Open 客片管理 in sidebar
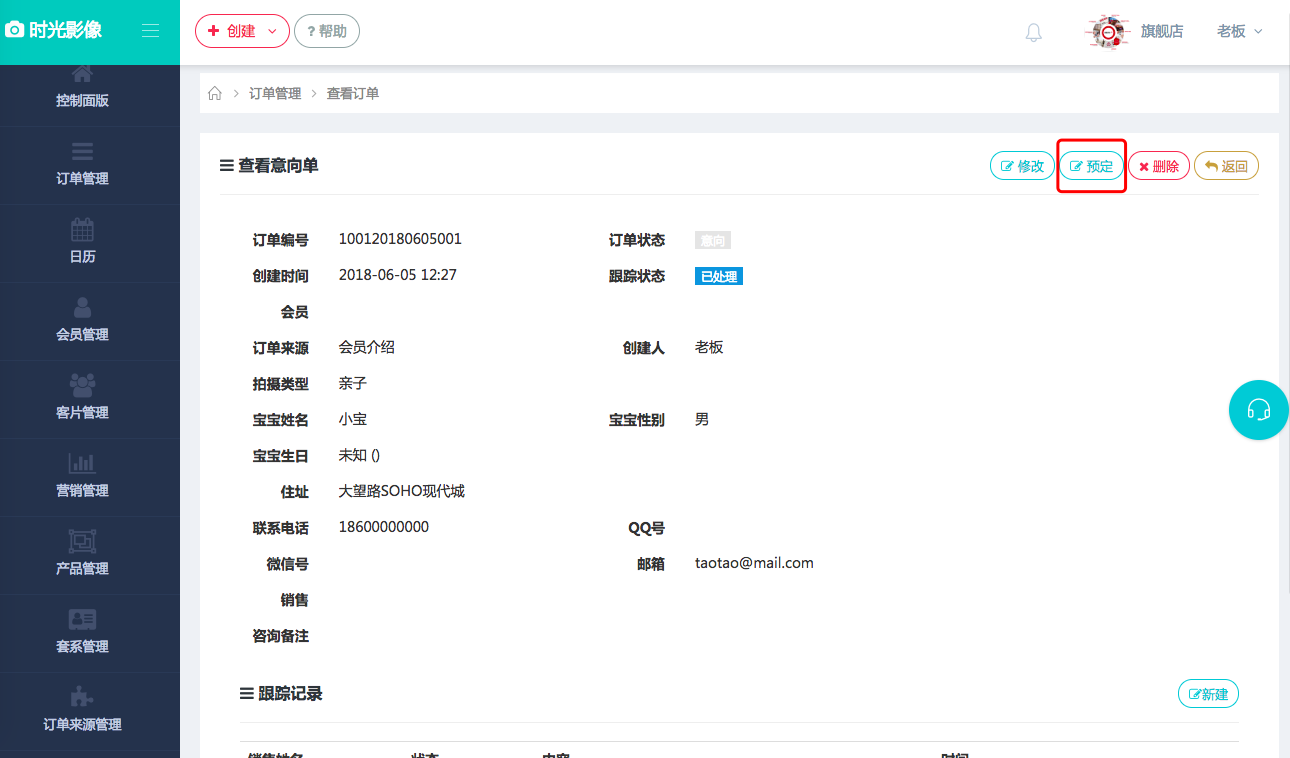 coord(82,398)
